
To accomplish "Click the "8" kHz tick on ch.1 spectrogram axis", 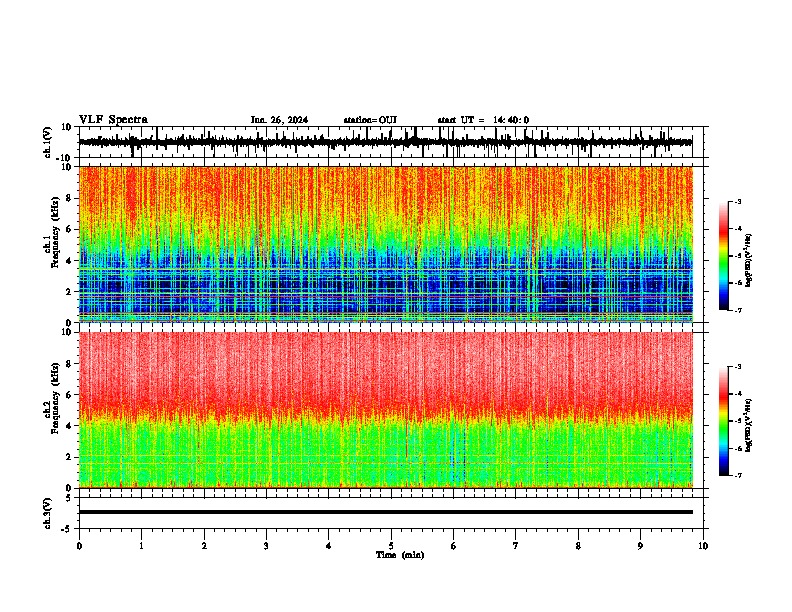I will pos(69,198).
